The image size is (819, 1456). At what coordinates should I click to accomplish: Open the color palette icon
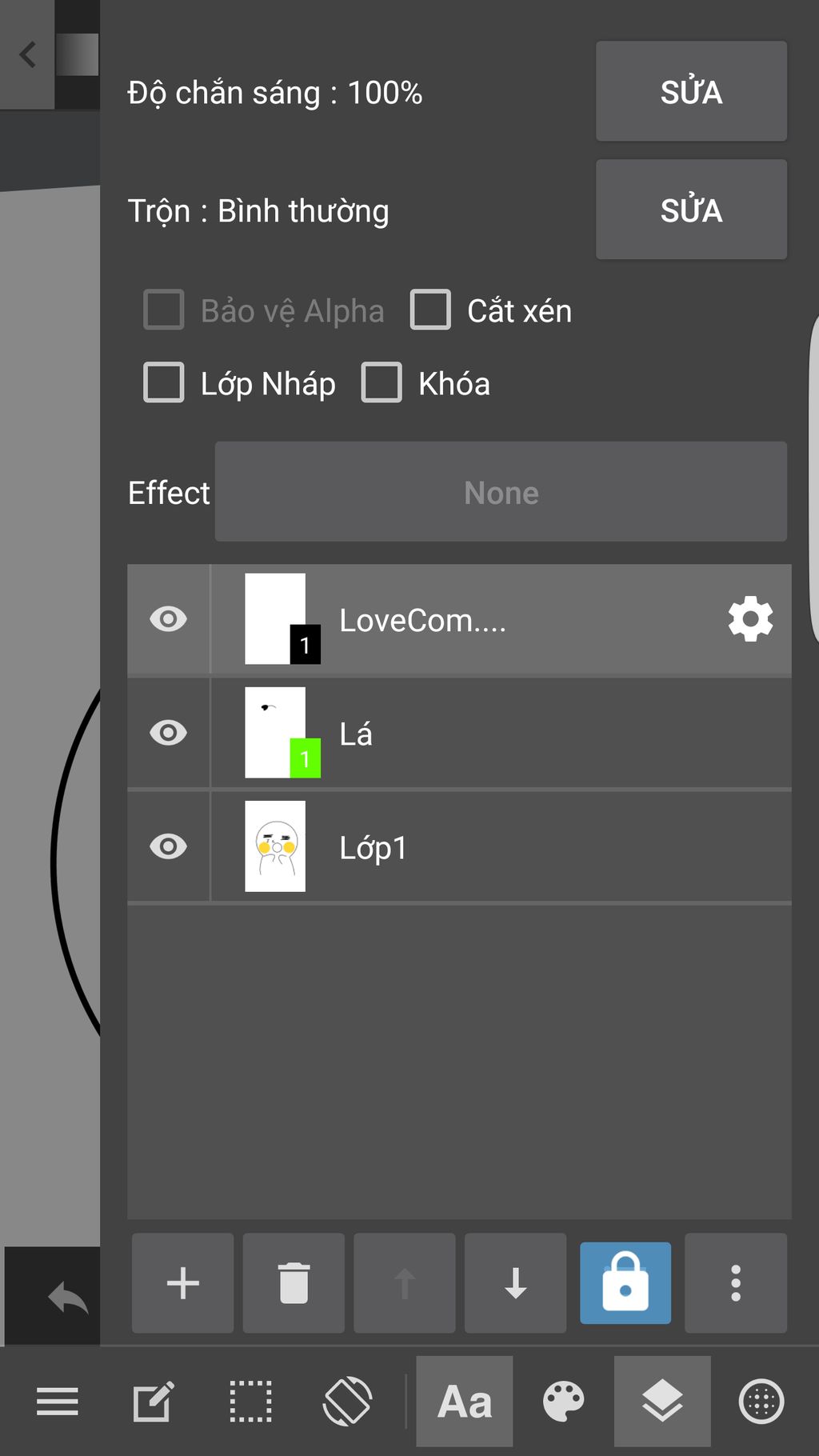[x=563, y=1402]
